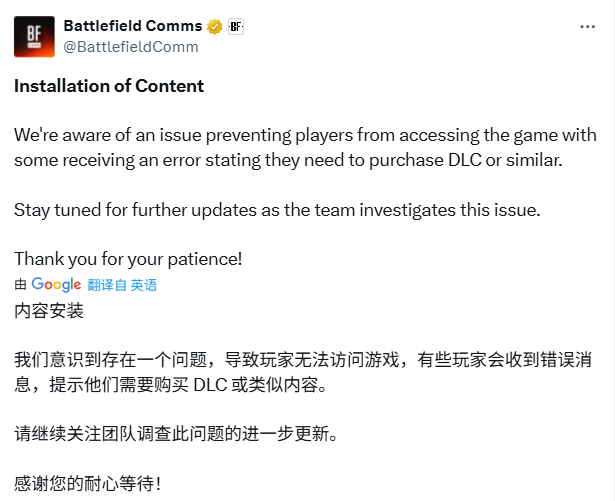Open the Battlefield Comms profile avatar

tap(34, 36)
